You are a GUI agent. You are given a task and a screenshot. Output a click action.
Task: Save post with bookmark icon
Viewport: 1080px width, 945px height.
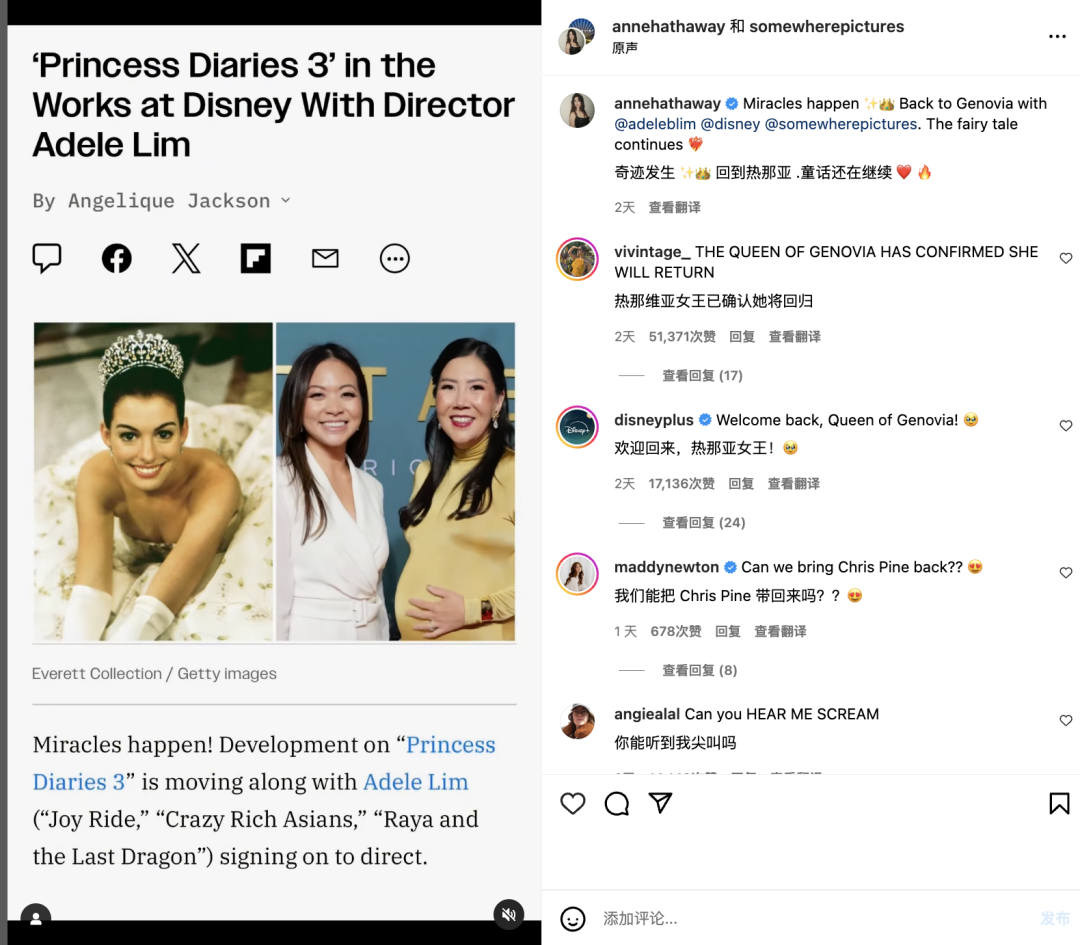tap(1059, 803)
